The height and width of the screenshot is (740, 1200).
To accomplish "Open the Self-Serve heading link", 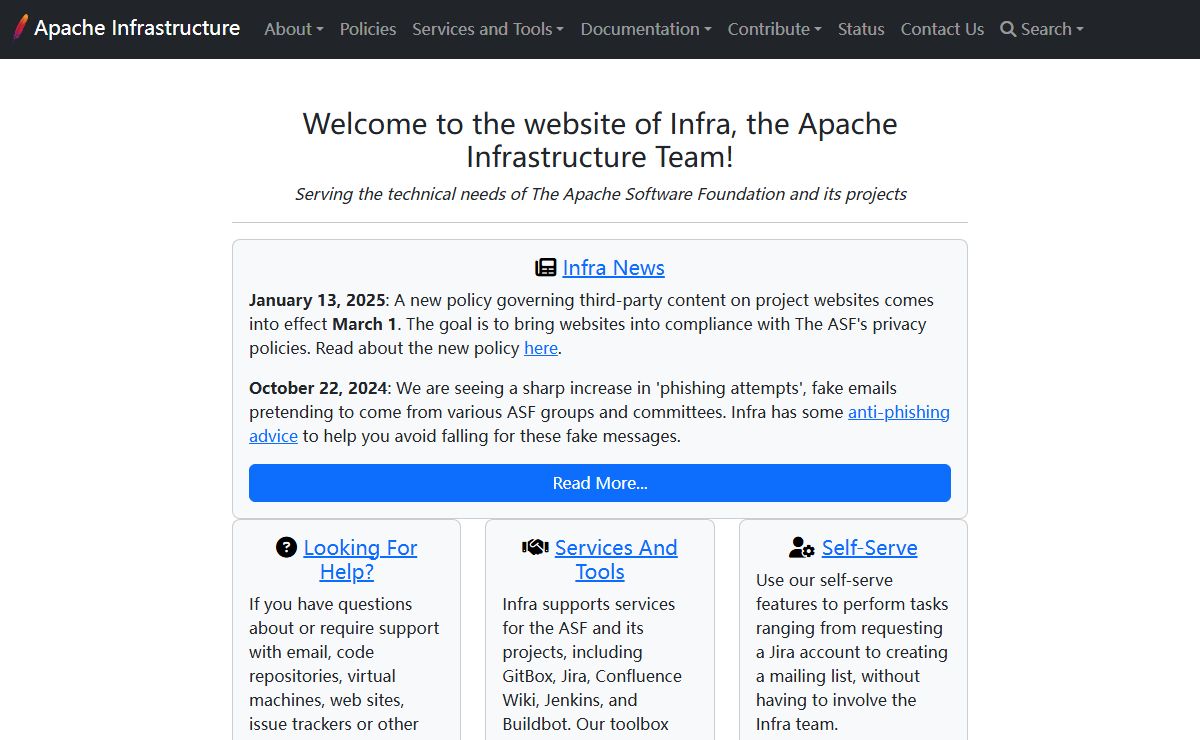I will [x=870, y=548].
